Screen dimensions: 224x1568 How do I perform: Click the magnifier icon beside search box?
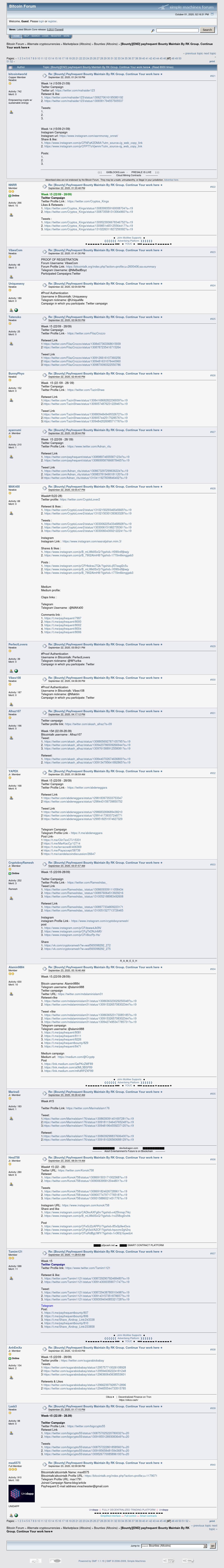(153, 30)
